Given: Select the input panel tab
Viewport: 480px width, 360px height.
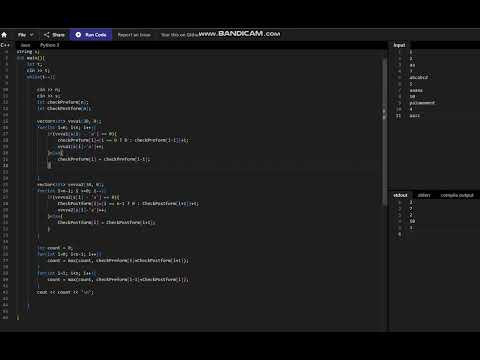Looking at the screenshot, I should tap(399, 45).
